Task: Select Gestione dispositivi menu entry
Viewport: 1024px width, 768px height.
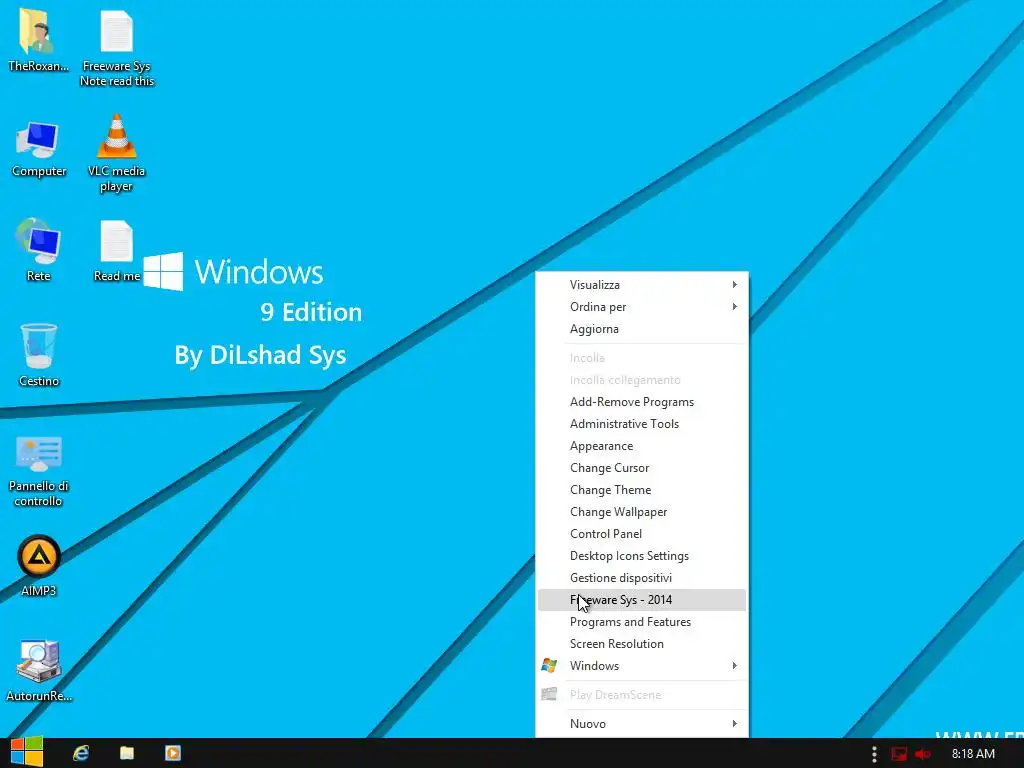Action: tap(642, 578)
